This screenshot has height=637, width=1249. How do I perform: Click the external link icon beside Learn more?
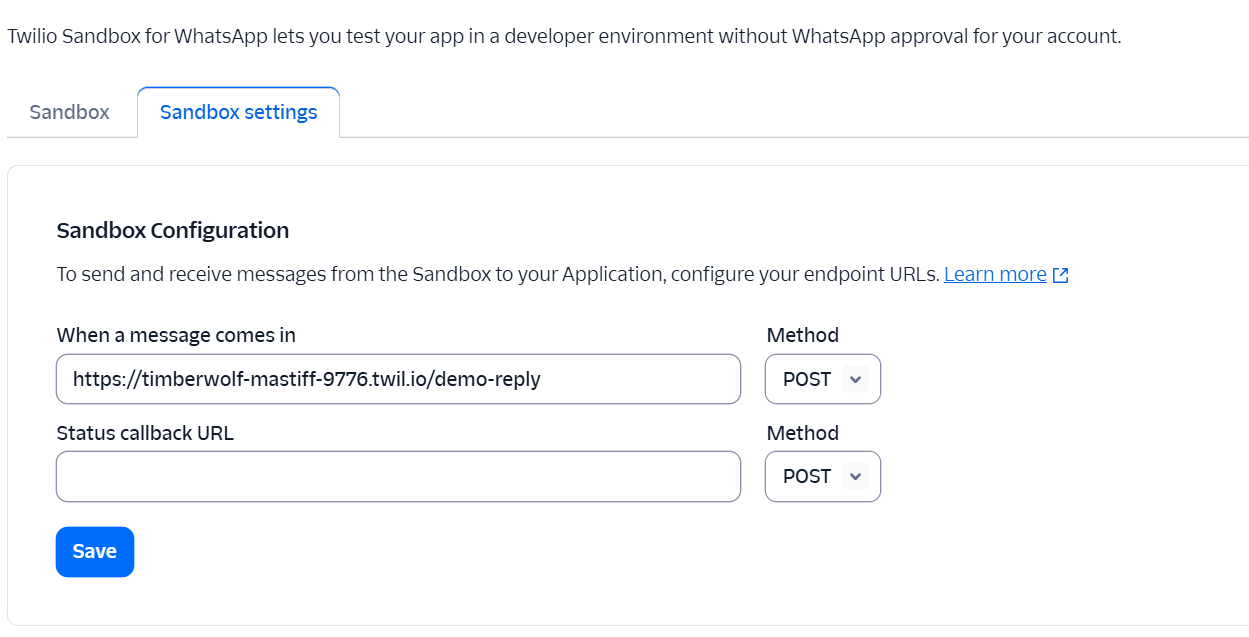[1061, 275]
